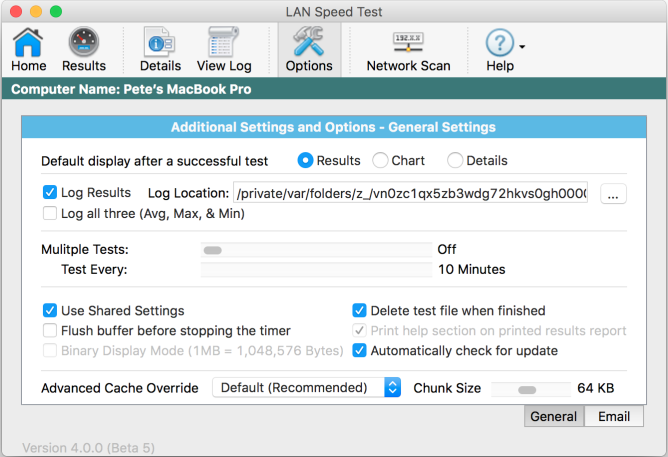Click the Multiple Tests slider handle
668x457 pixels.
tap(213, 250)
